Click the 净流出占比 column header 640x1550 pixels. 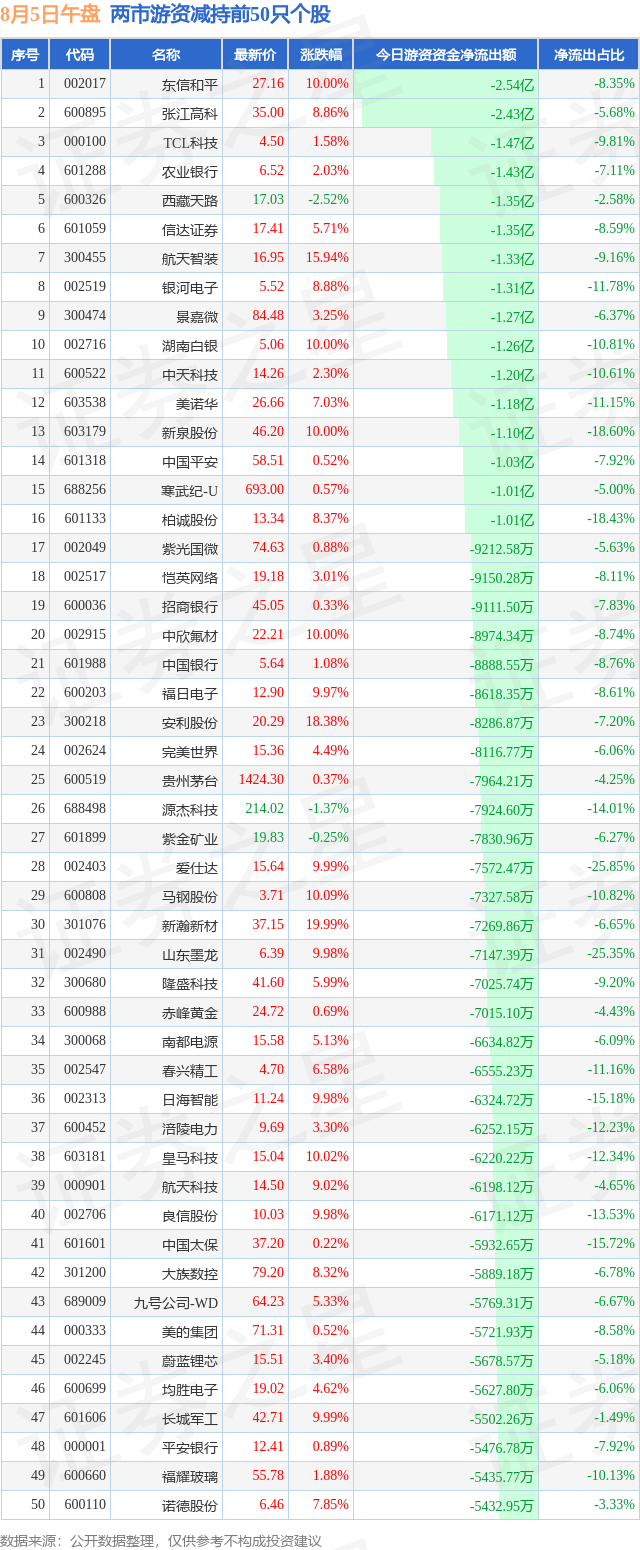tap(589, 55)
